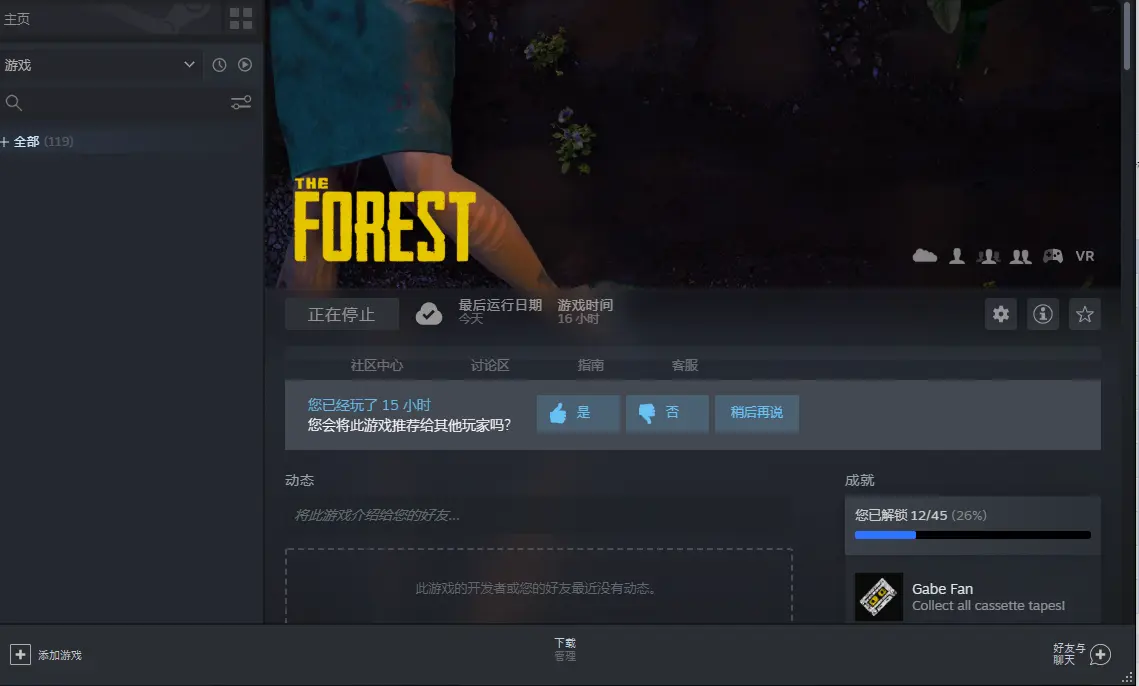Toggle the ready-to-play filter icon

coord(245,65)
